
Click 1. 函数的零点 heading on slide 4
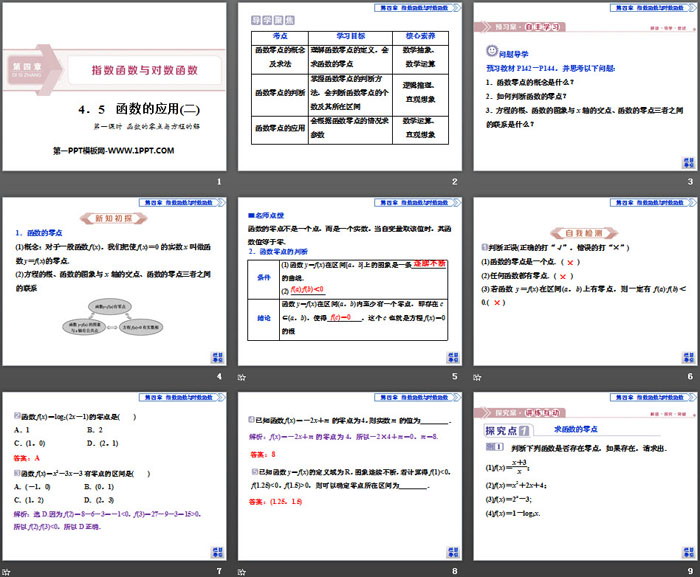tap(38, 233)
